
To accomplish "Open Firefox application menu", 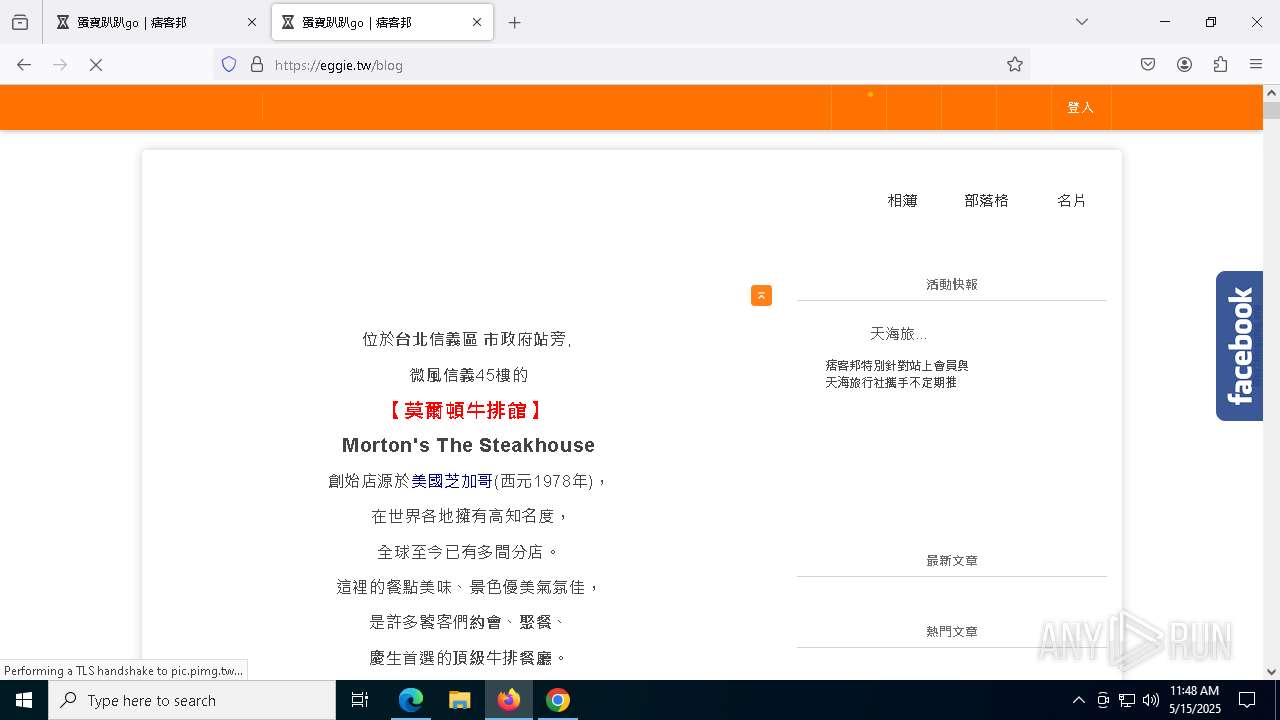I will (x=1256, y=64).
